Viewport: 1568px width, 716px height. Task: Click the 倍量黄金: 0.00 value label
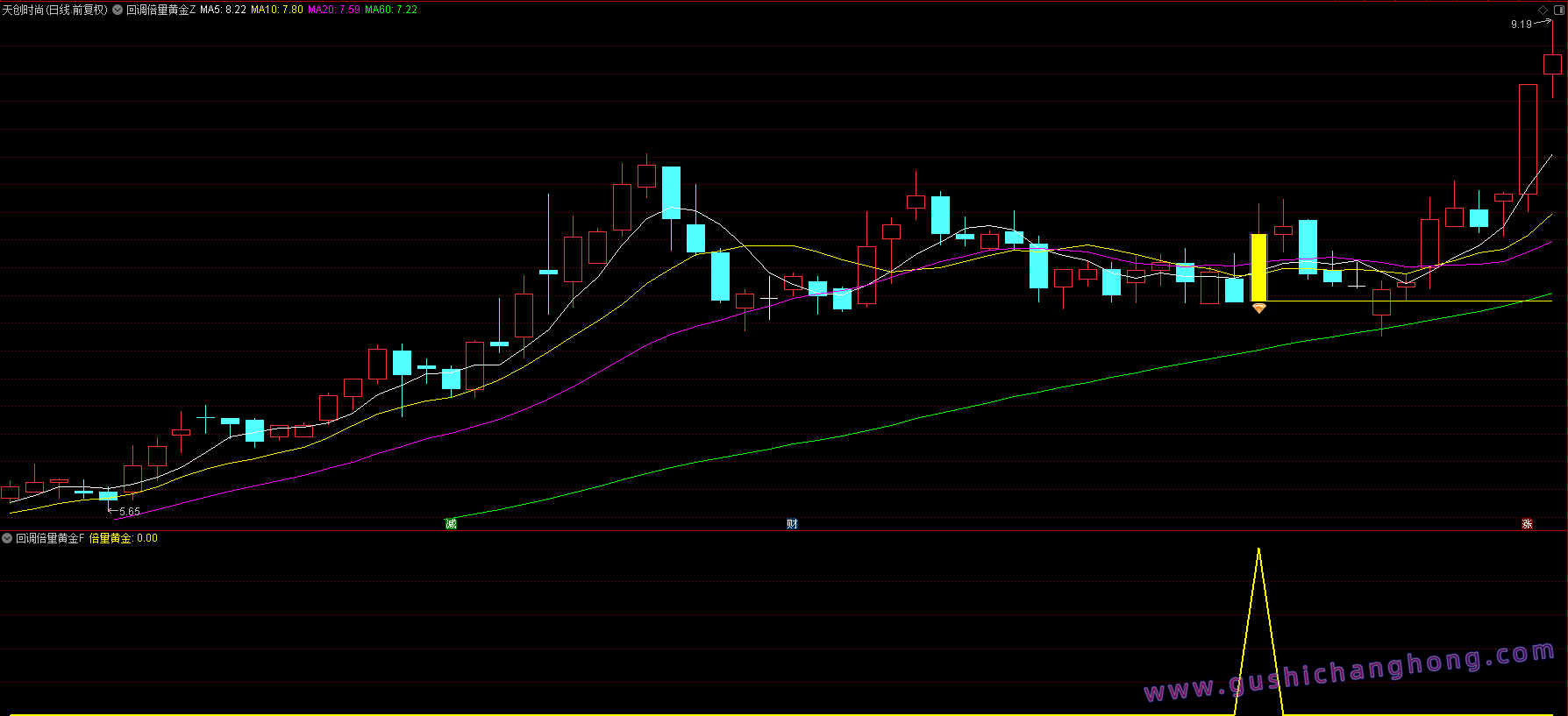[124, 538]
